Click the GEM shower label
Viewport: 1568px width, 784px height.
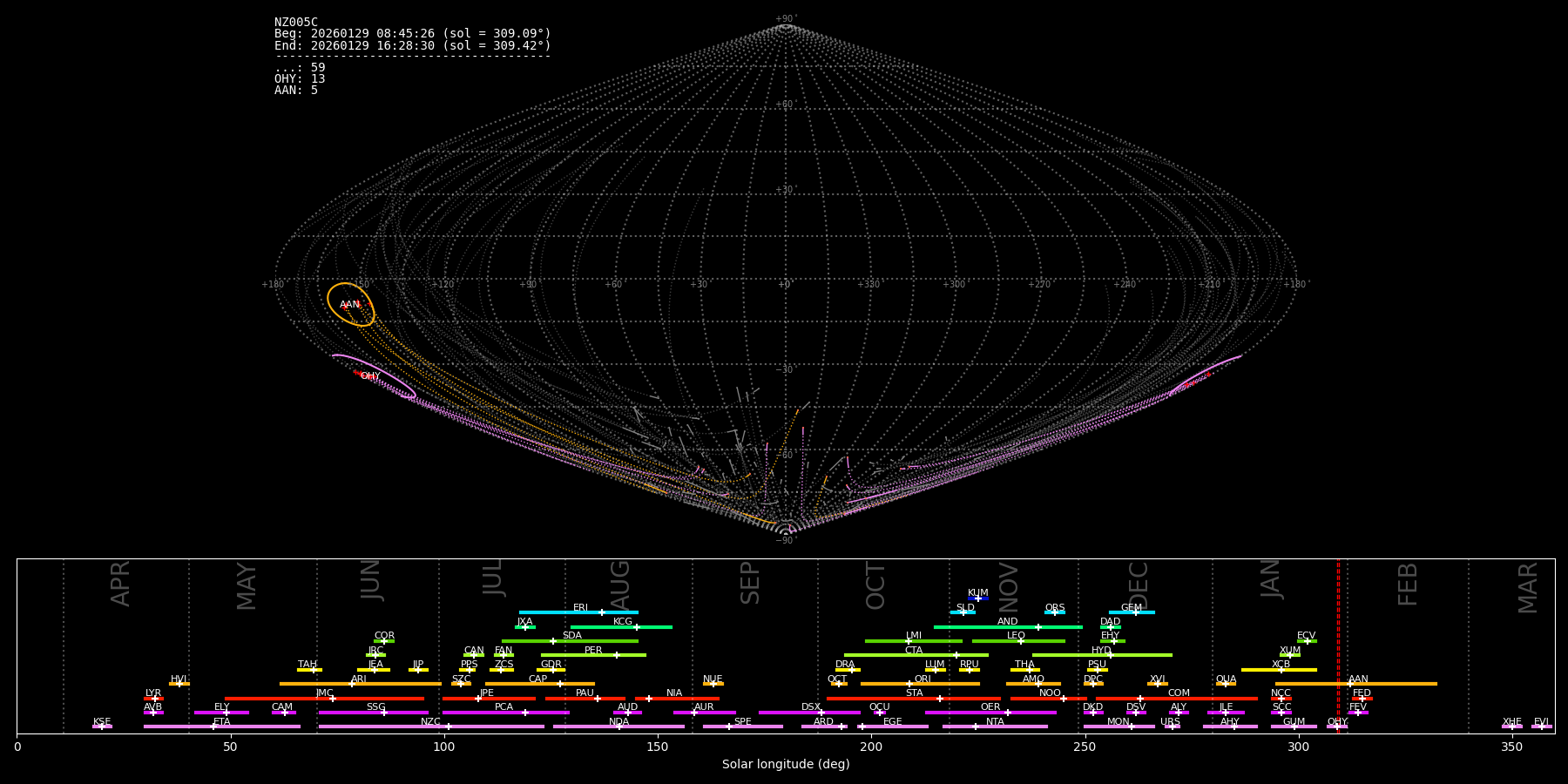pos(1132,608)
